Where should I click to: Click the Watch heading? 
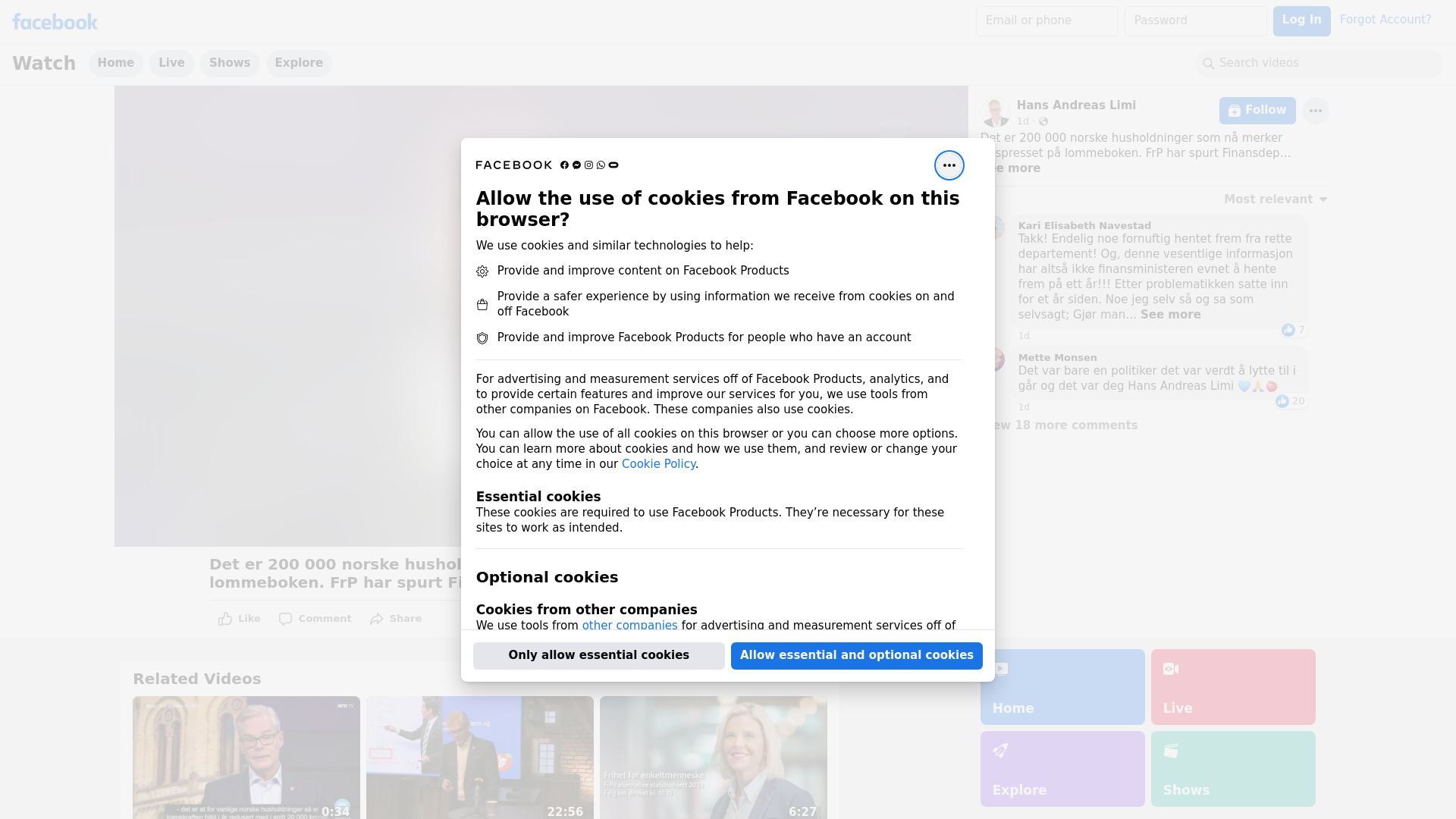pyautogui.click(x=44, y=63)
